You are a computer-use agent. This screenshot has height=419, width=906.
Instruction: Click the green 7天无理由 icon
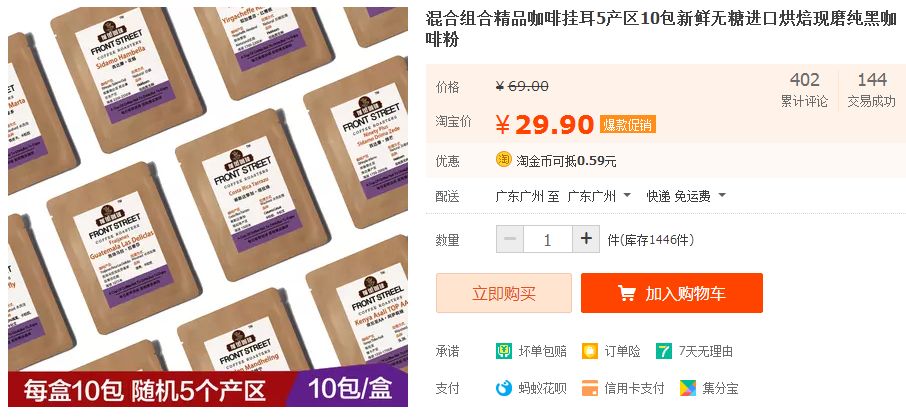click(664, 351)
